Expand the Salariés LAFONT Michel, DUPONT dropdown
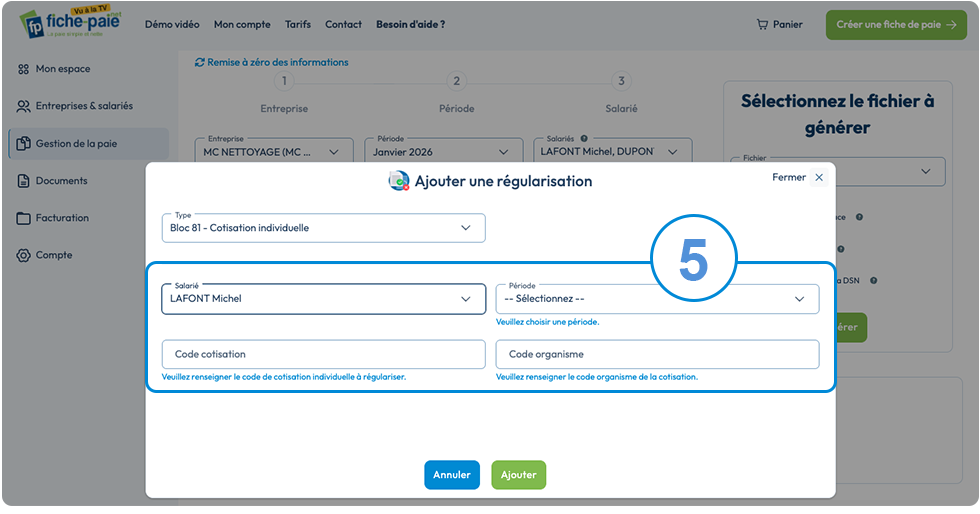Viewport: 980px width, 514px height. [612, 152]
